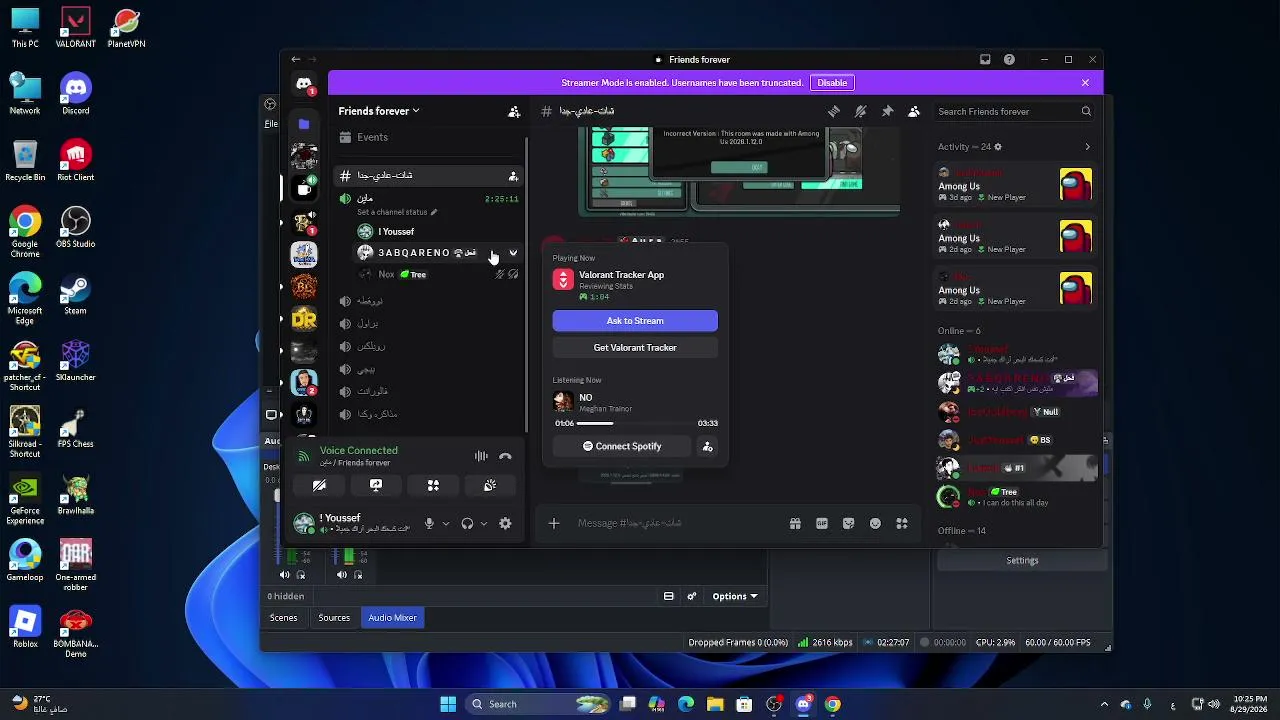Screen dimensions: 1280x720
Task: Open the DR server icon
Action: (304, 319)
